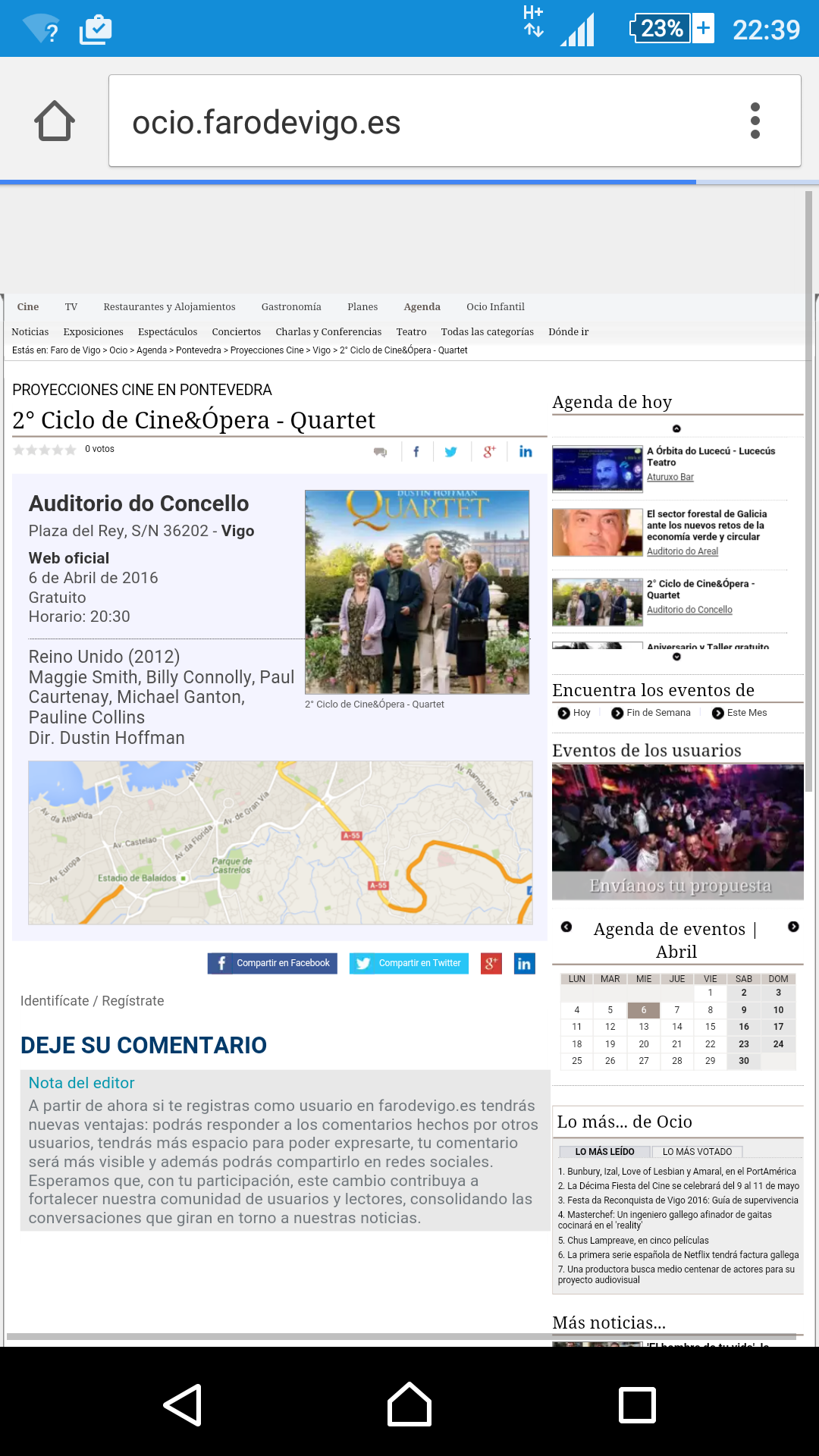This screenshot has width=819, height=1456.
Task: Select Conciertos in the submenu
Action: coord(237,332)
